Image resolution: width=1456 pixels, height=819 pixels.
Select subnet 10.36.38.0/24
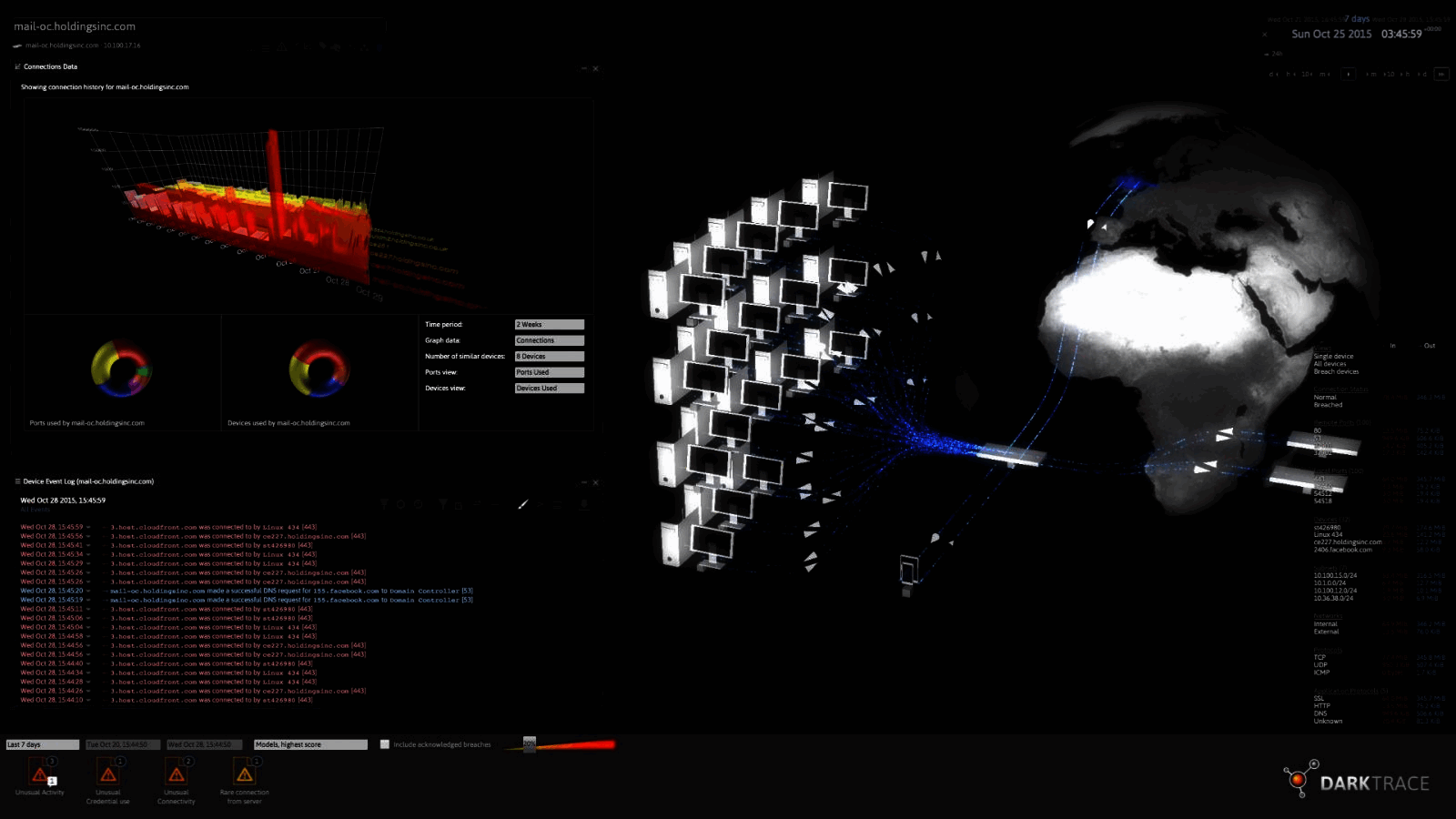[x=1333, y=599]
